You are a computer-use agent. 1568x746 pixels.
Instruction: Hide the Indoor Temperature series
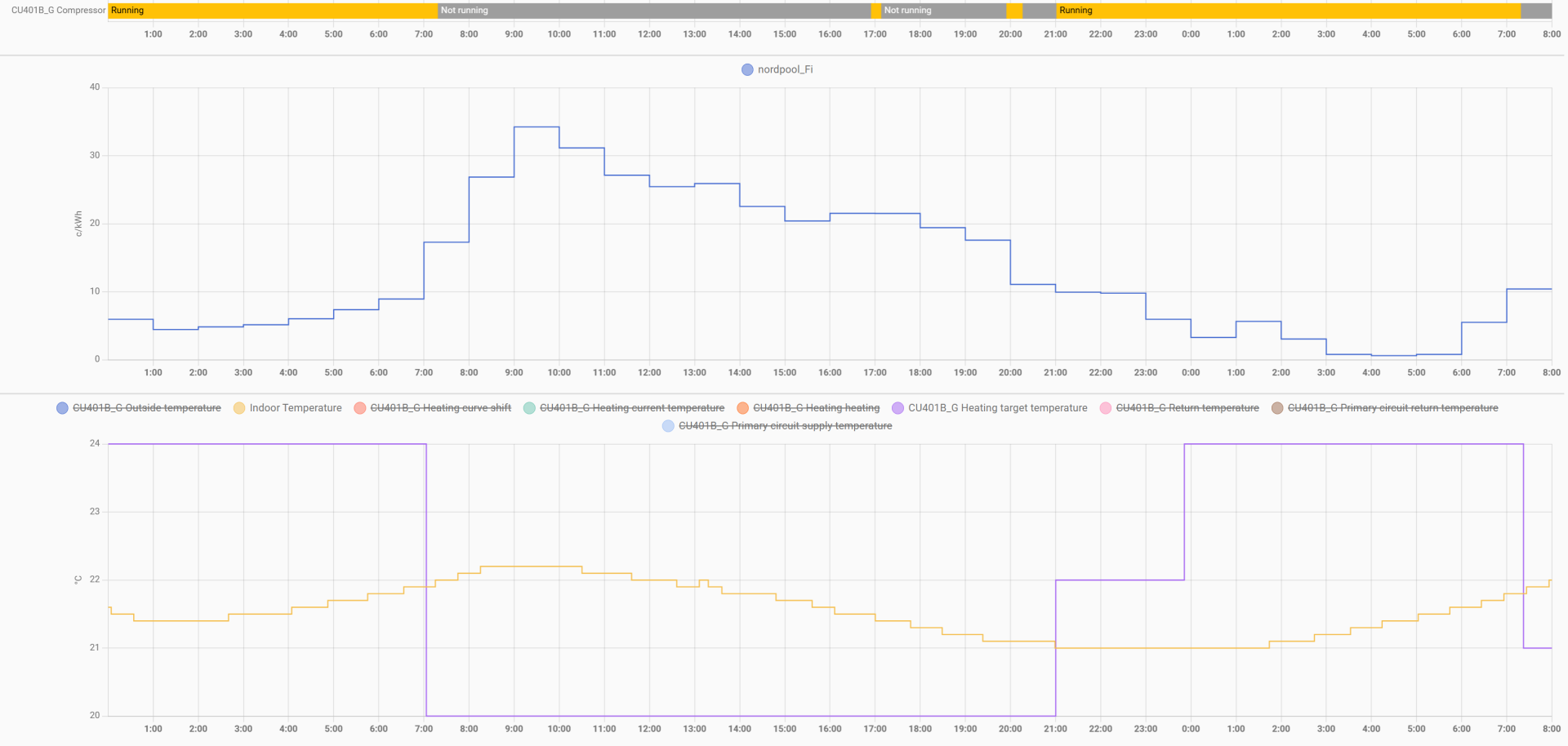(295, 408)
